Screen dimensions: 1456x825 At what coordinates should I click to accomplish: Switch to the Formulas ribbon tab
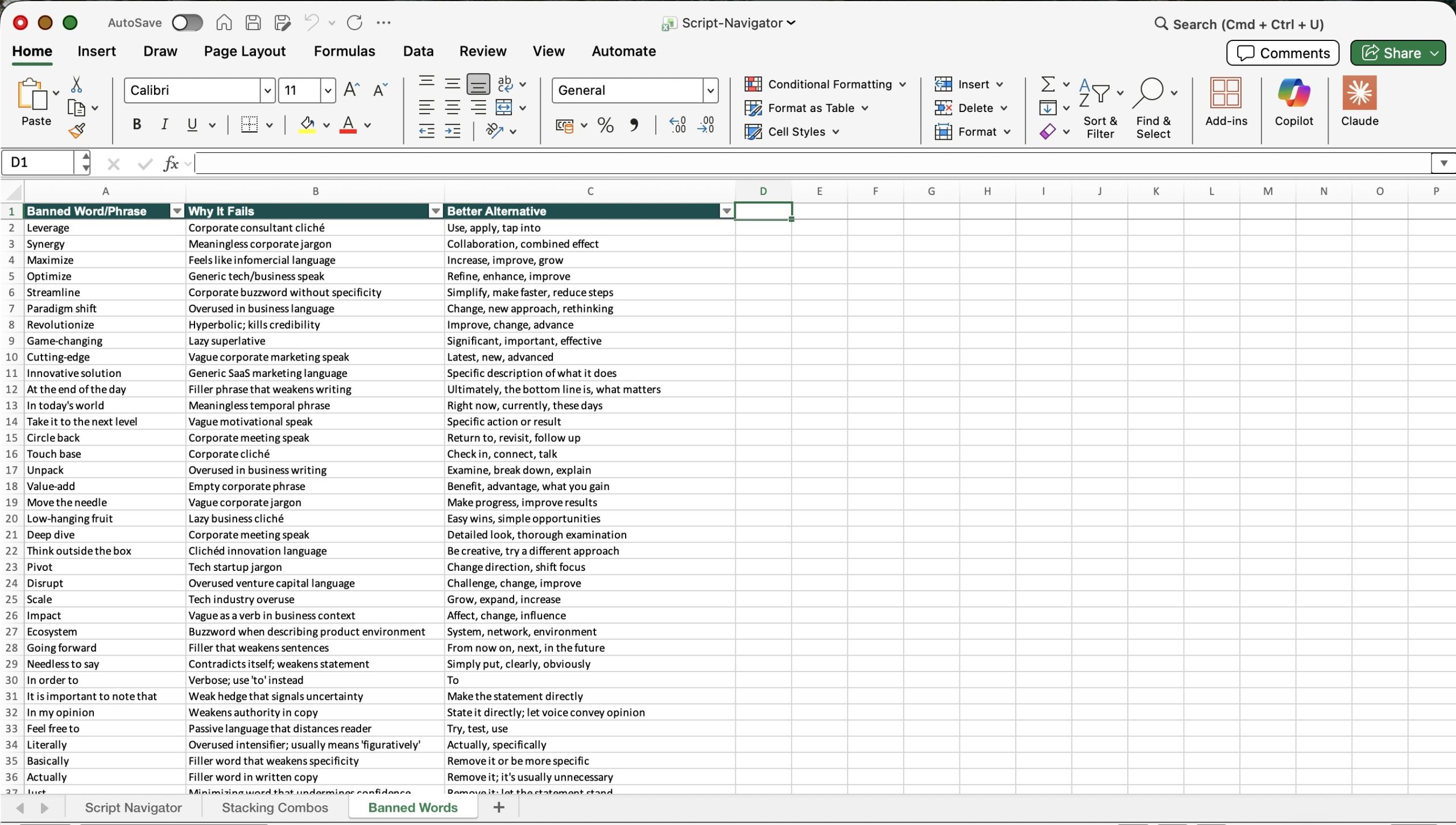(x=344, y=51)
